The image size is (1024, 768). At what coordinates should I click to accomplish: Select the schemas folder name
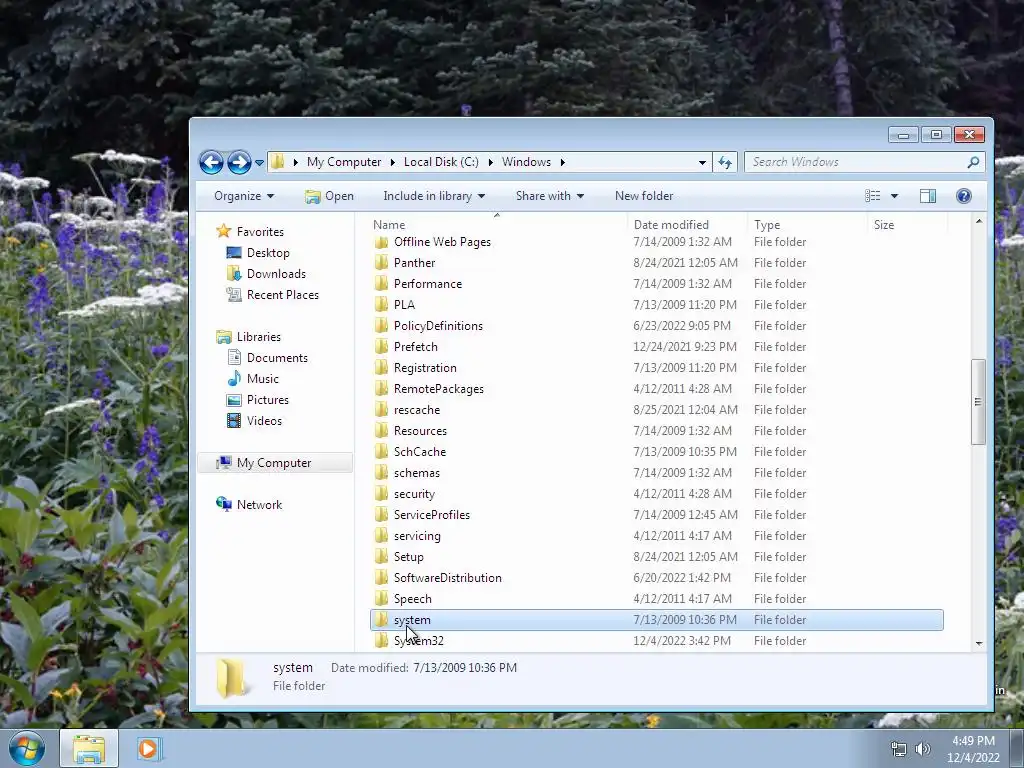pyautogui.click(x=417, y=473)
